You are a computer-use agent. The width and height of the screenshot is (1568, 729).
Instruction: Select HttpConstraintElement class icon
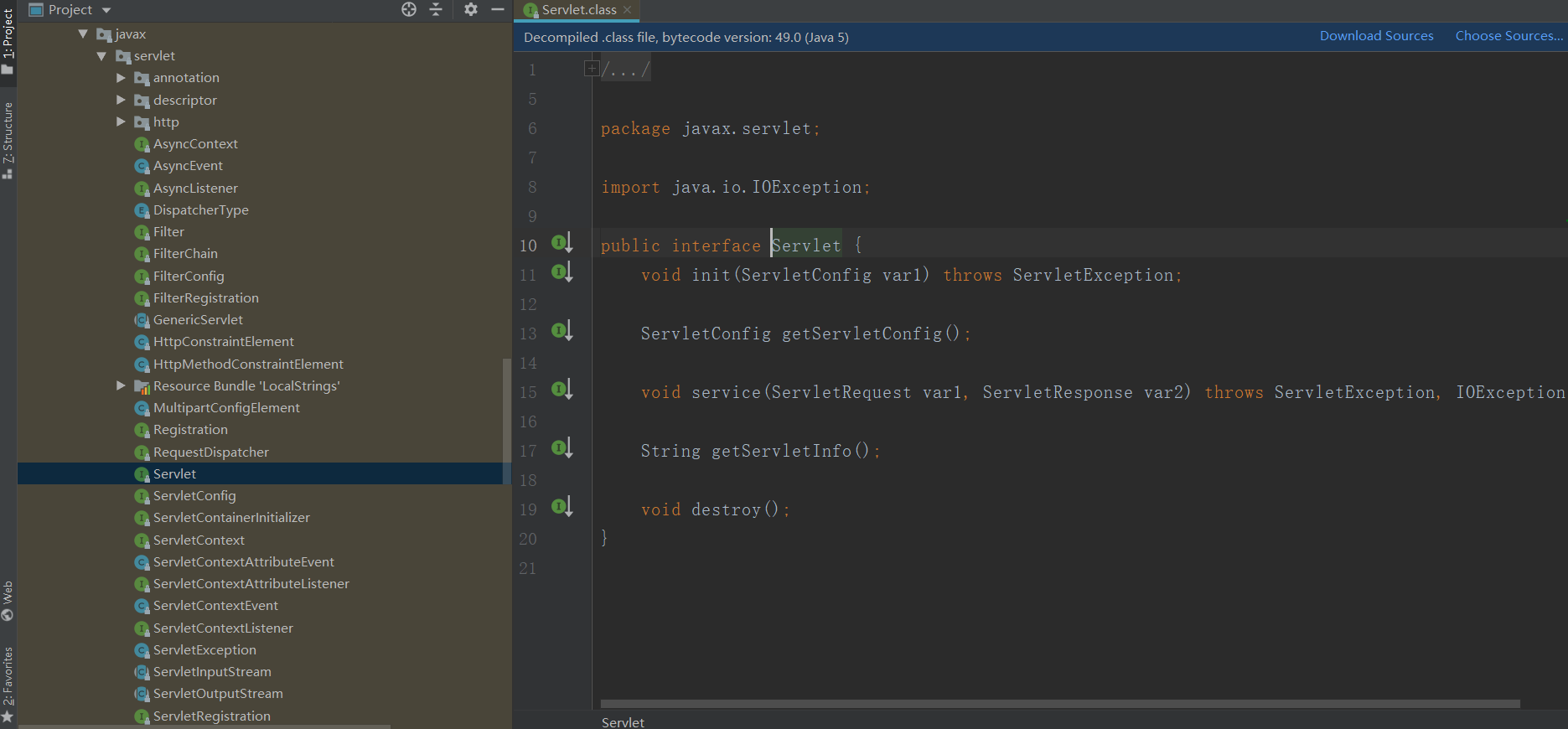pos(142,342)
